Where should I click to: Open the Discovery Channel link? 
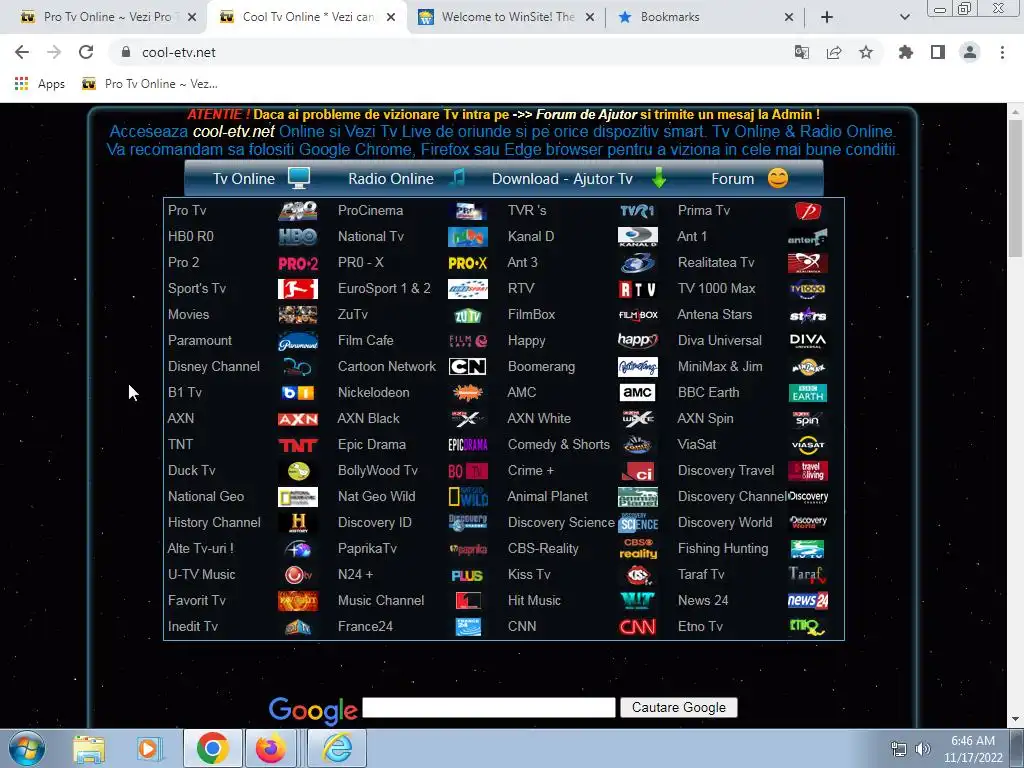(733, 496)
